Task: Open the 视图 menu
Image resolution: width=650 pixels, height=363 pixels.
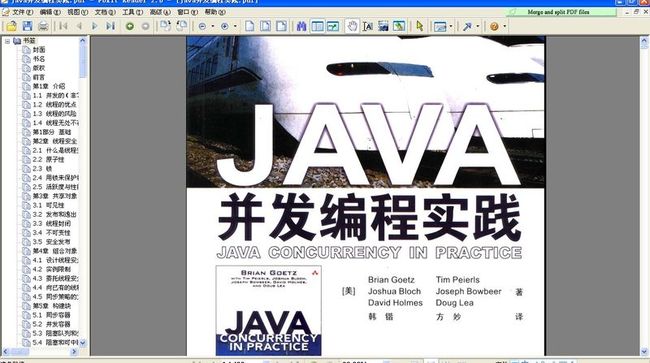Action: pos(78,12)
